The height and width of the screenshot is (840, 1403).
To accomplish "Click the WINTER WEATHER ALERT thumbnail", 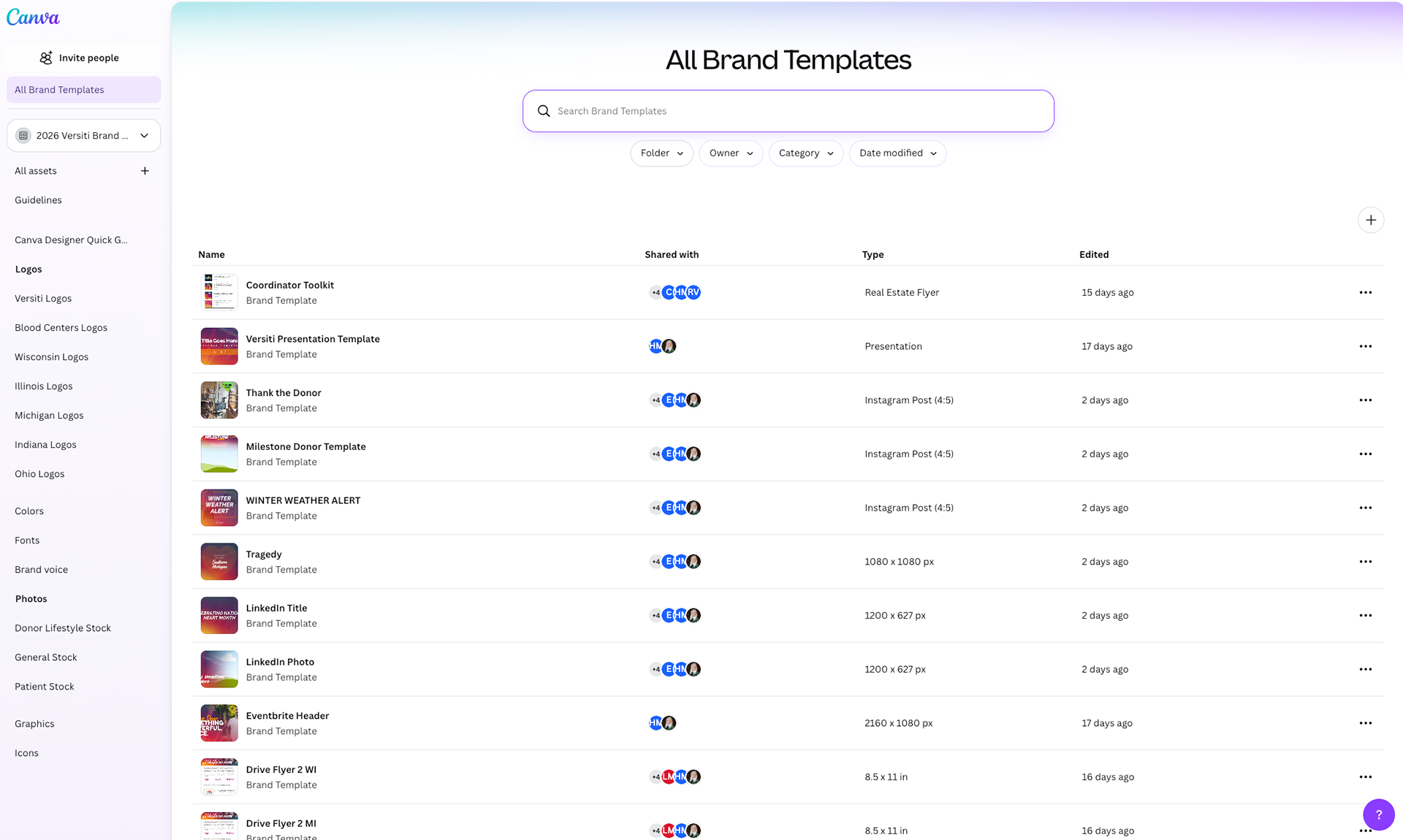I will tap(219, 508).
